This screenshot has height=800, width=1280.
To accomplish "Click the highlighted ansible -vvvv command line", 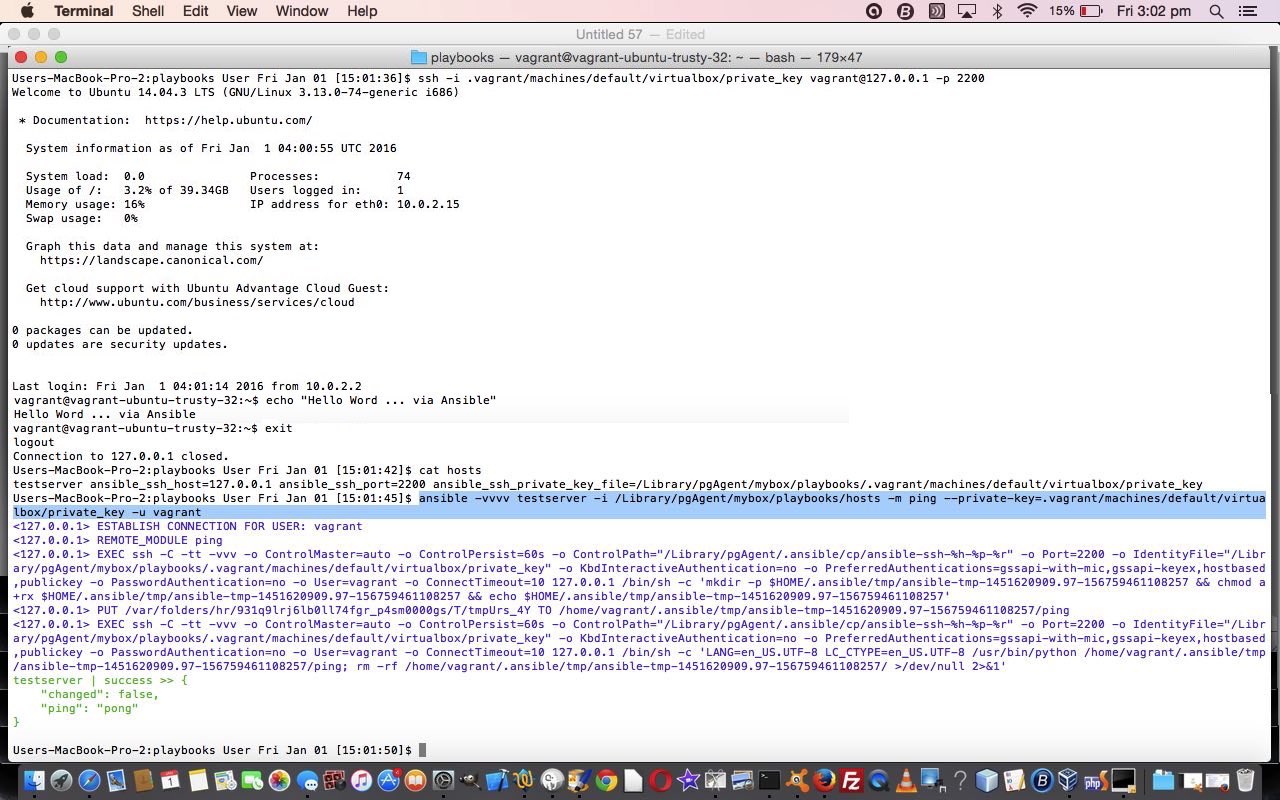I will 640,505.
